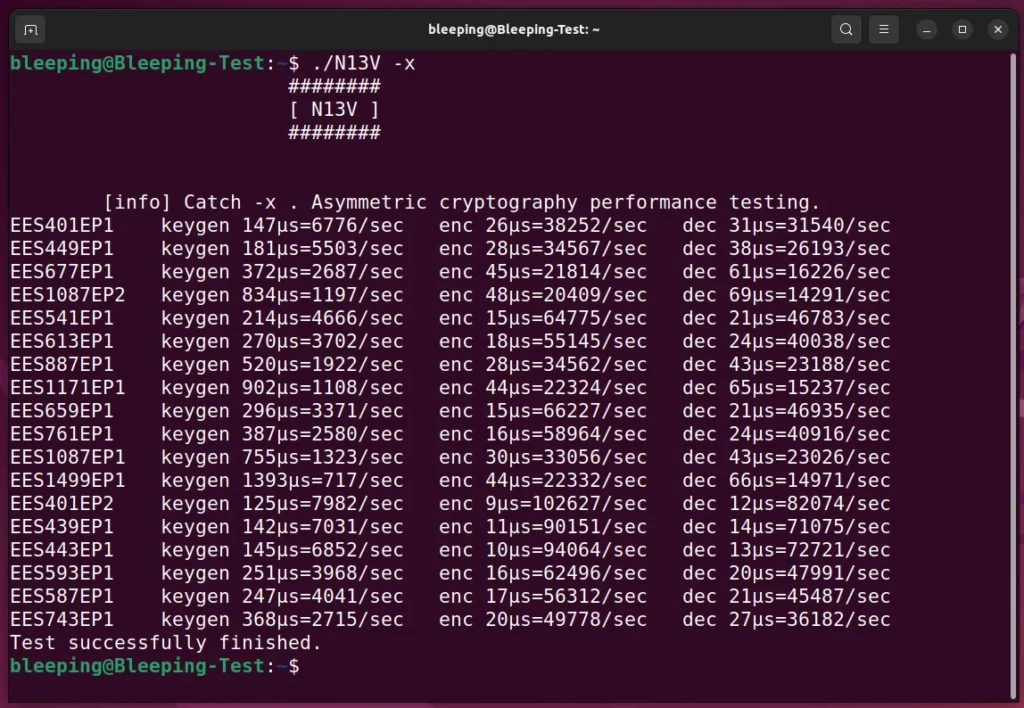Click the window title bleeping@Bleeping-Test

tap(513, 29)
